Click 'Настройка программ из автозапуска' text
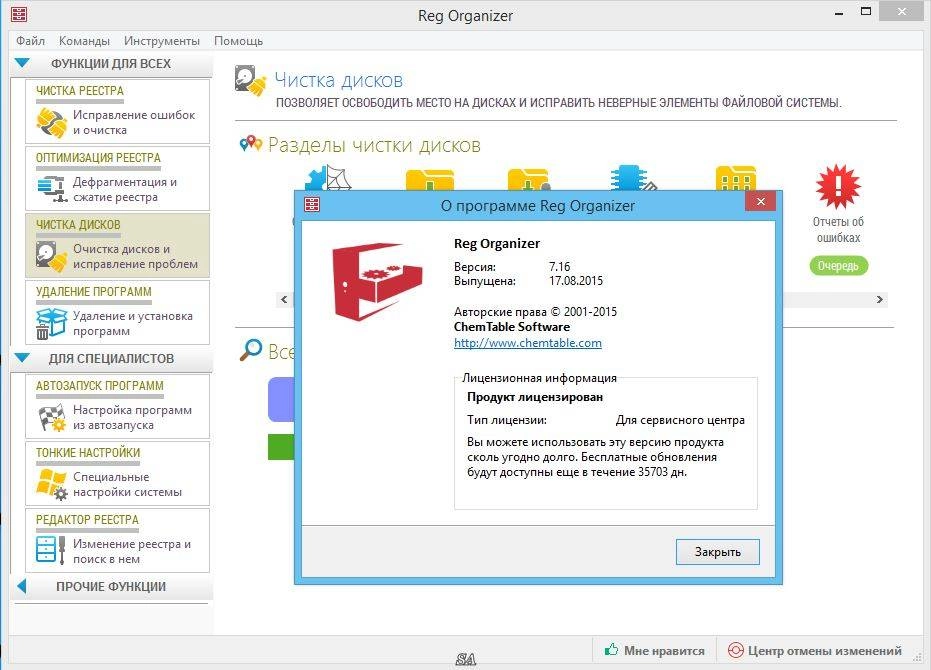Screen dimensions: 931x670 tap(132, 418)
